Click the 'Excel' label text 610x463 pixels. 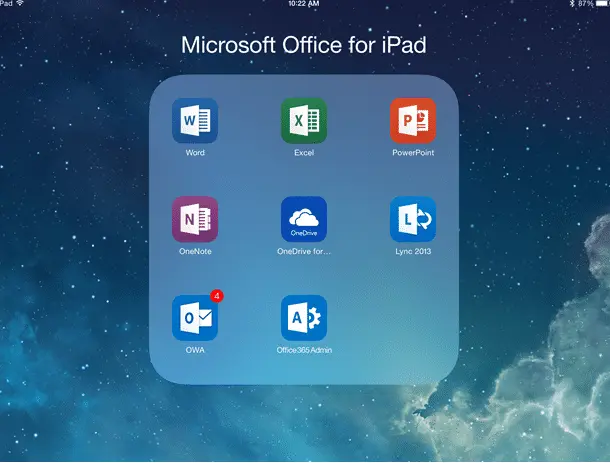coord(304,153)
